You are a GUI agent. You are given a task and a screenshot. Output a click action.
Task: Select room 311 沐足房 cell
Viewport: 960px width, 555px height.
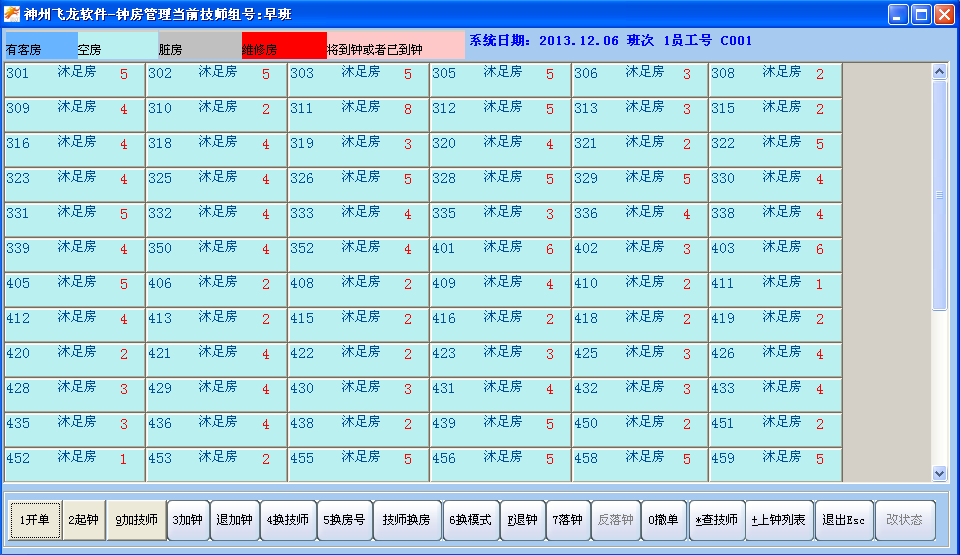click(x=358, y=115)
